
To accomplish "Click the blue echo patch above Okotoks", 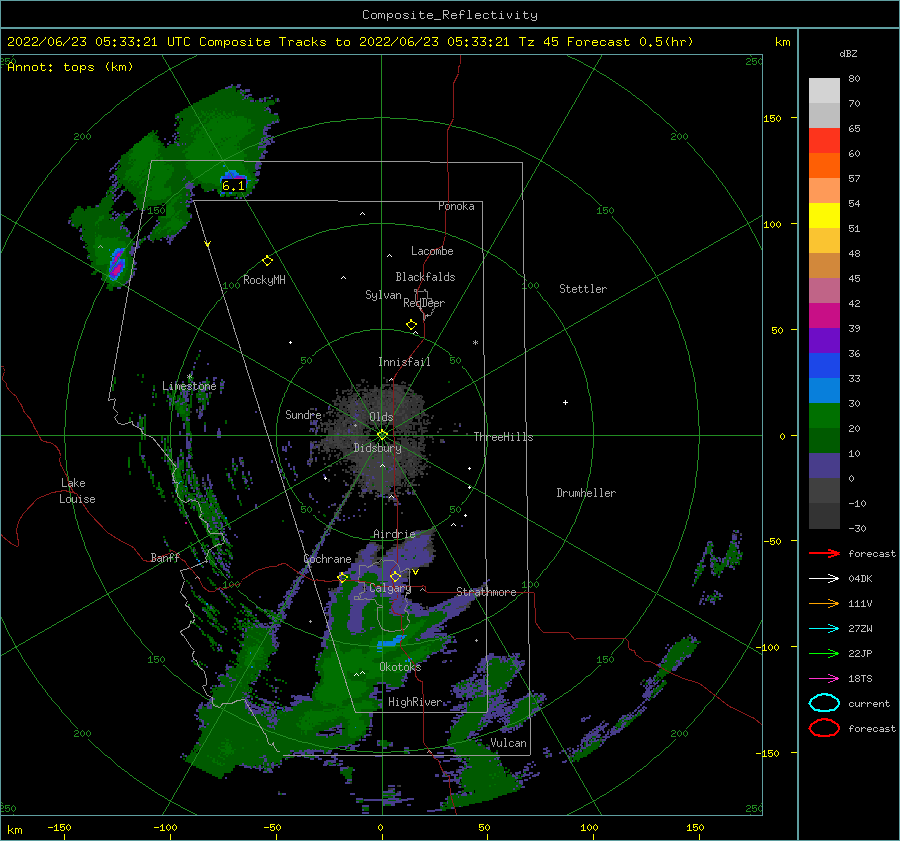I will click(391, 641).
